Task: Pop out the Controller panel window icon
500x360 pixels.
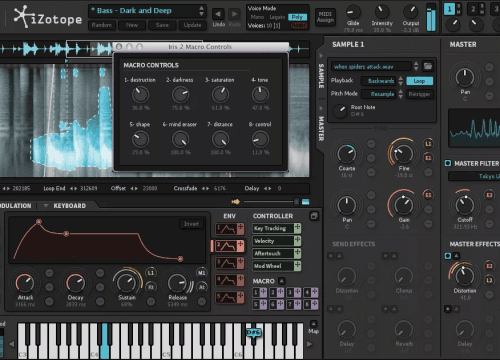Action: [x=314, y=216]
